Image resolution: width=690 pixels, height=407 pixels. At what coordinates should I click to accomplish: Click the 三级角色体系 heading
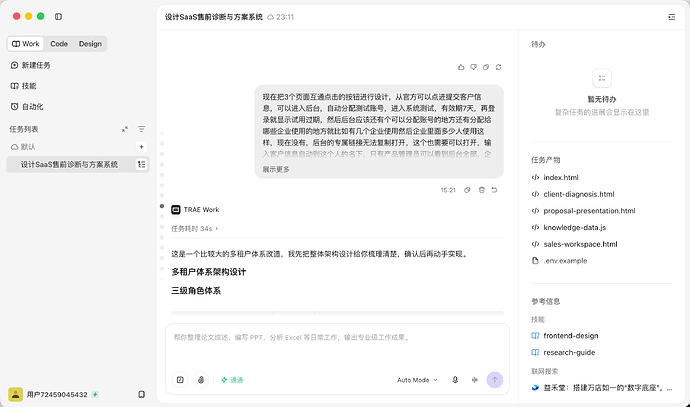tap(196, 291)
